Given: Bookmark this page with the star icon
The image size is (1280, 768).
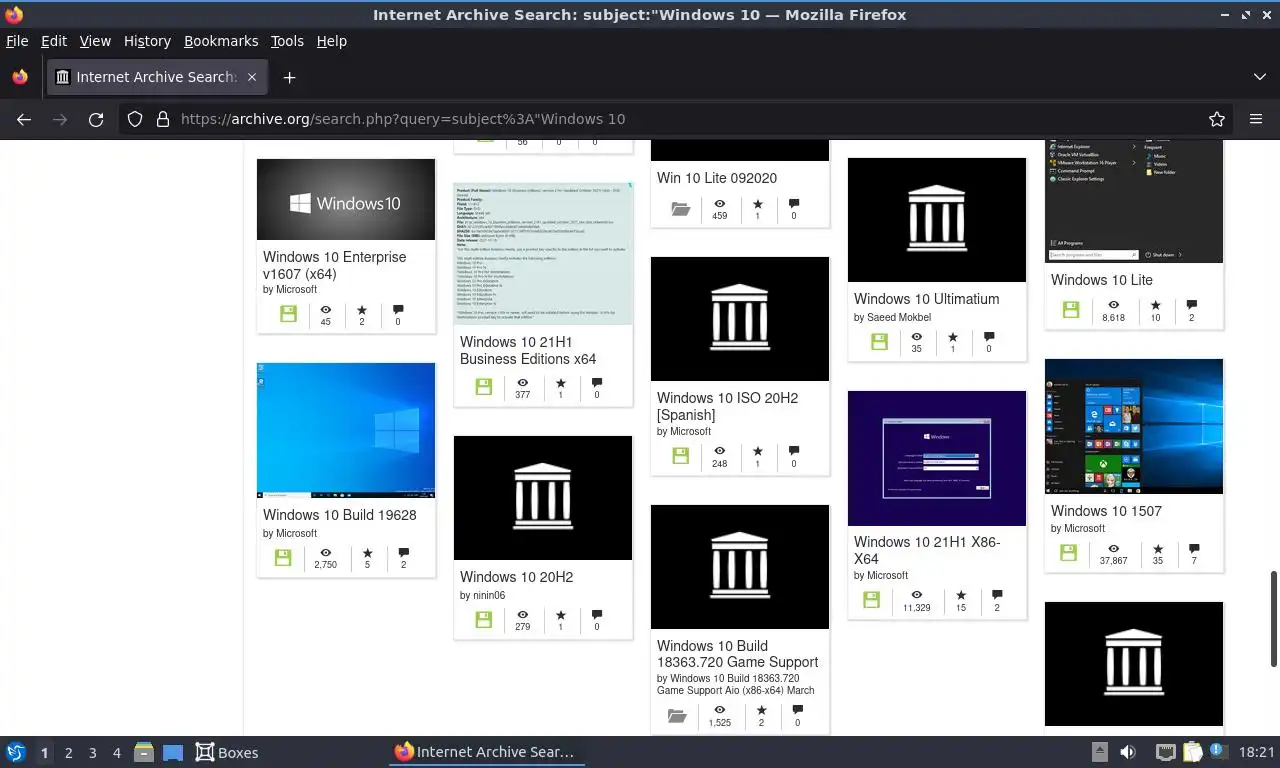Looking at the screenshot, I should [1217, 119].
